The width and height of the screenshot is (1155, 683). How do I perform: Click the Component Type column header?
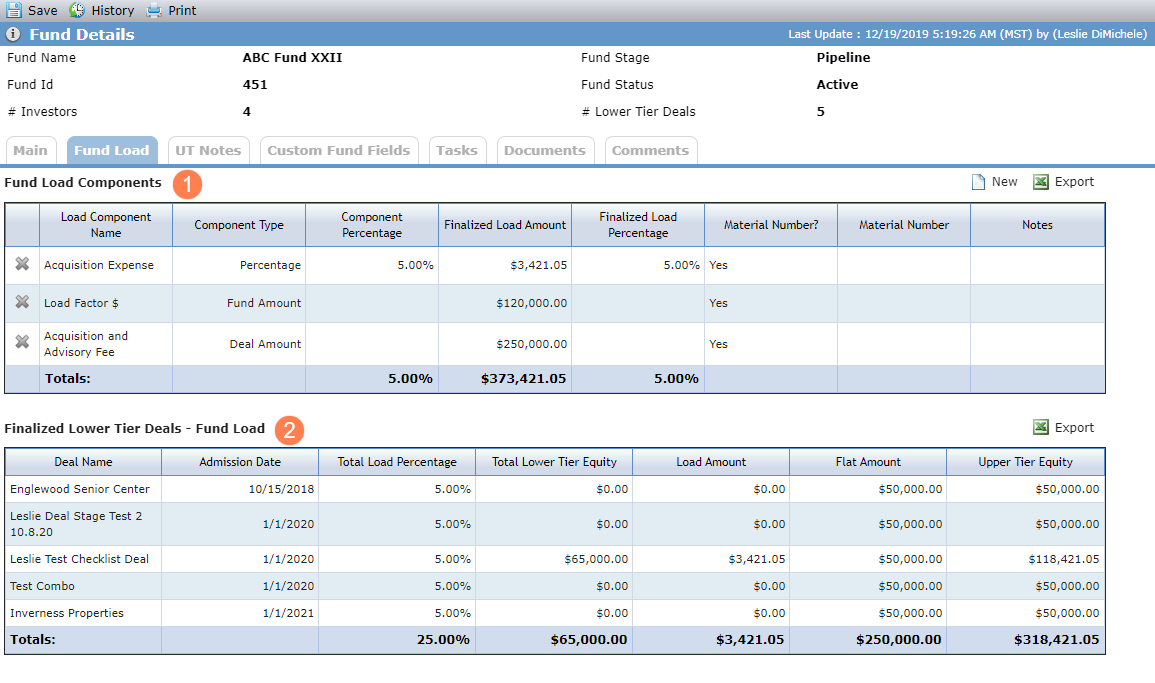tap(239, 225)
